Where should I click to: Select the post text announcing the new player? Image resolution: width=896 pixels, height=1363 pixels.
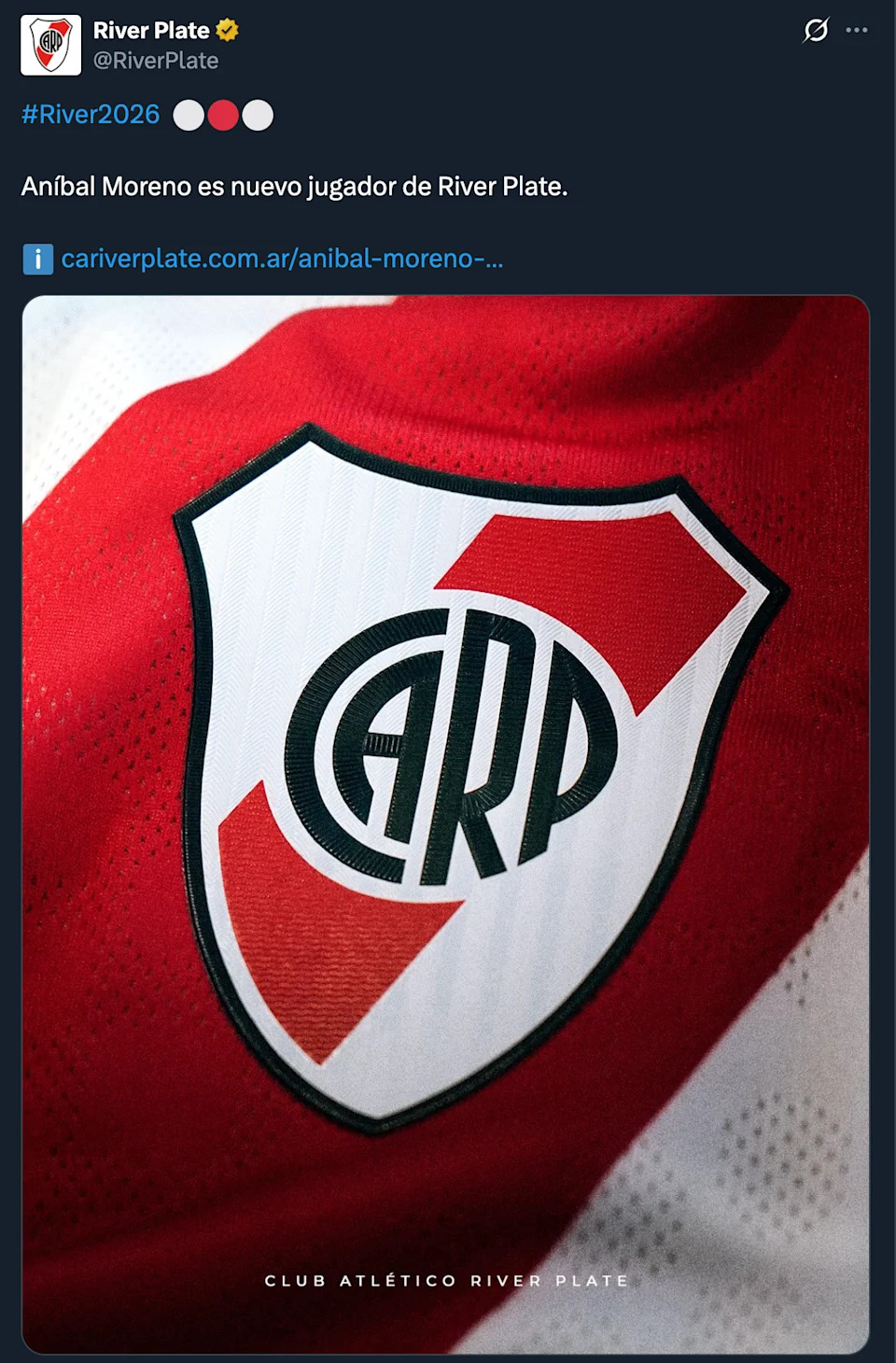point(294,187)
